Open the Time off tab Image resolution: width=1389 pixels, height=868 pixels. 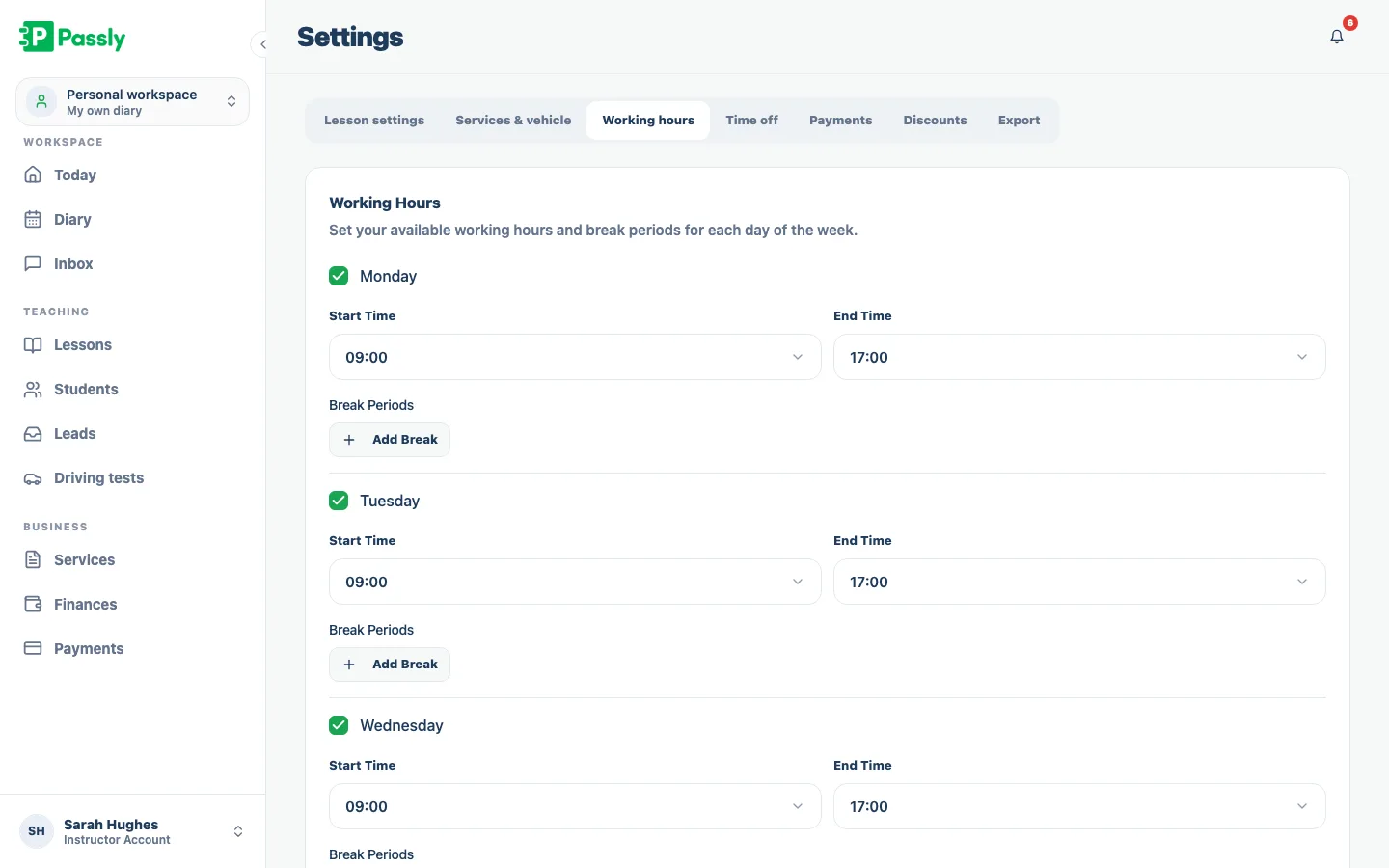tap(751, 121)
